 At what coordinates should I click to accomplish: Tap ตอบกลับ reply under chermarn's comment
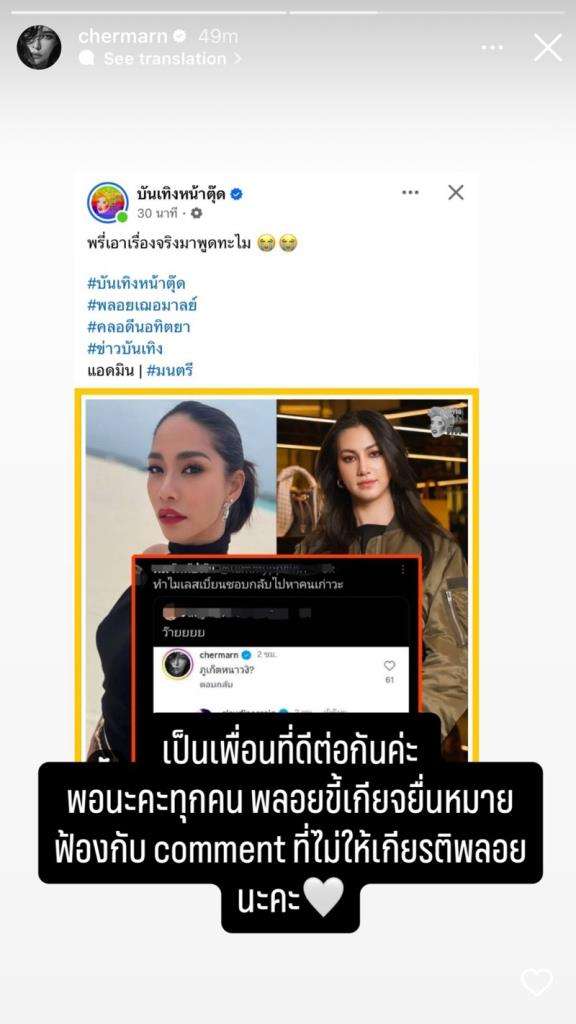click(216, 685)
